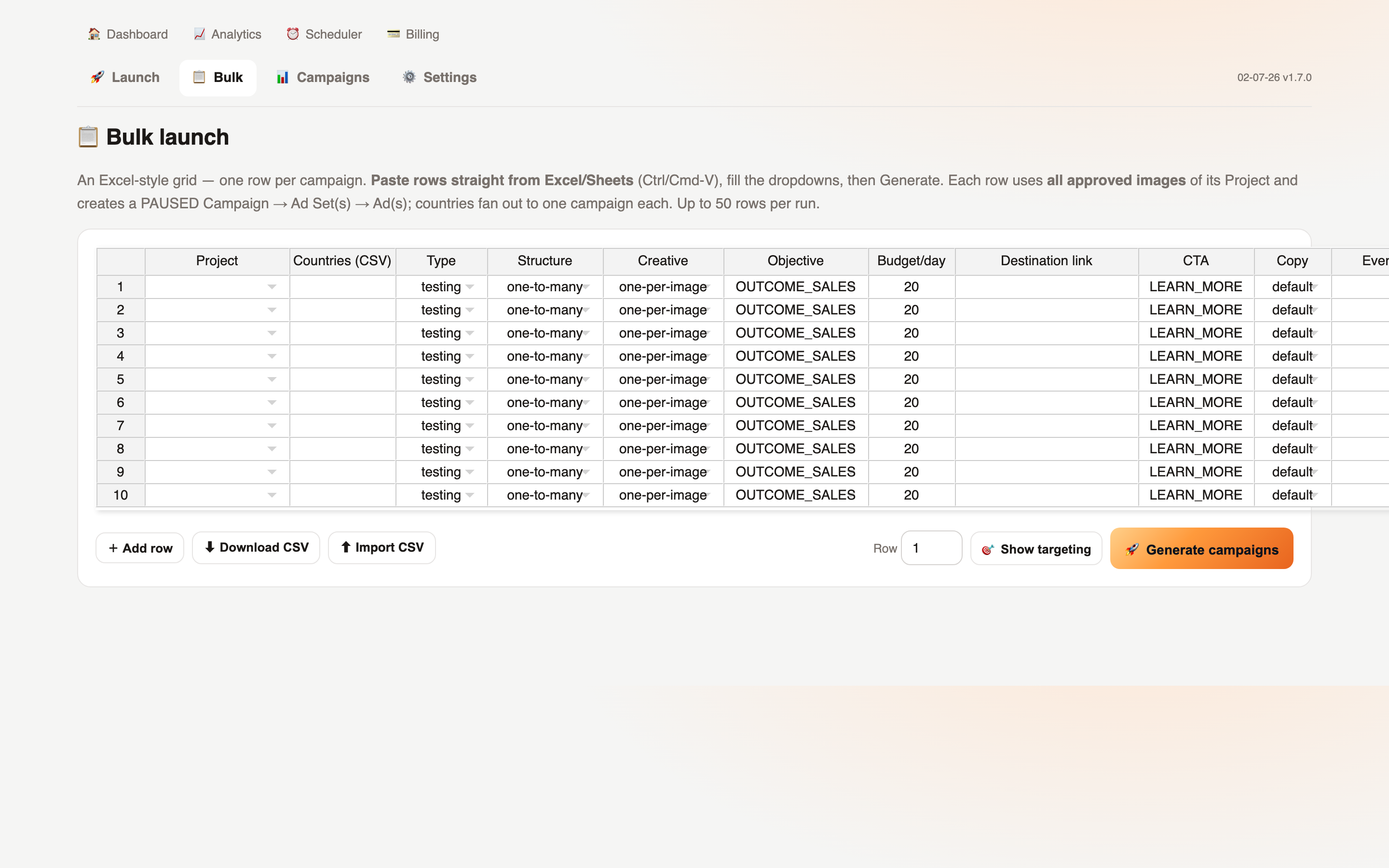Click OUTCOME_SALES objective in row 4
Image resolution: width=1389 pixels, height=868 pixels.
795,356
